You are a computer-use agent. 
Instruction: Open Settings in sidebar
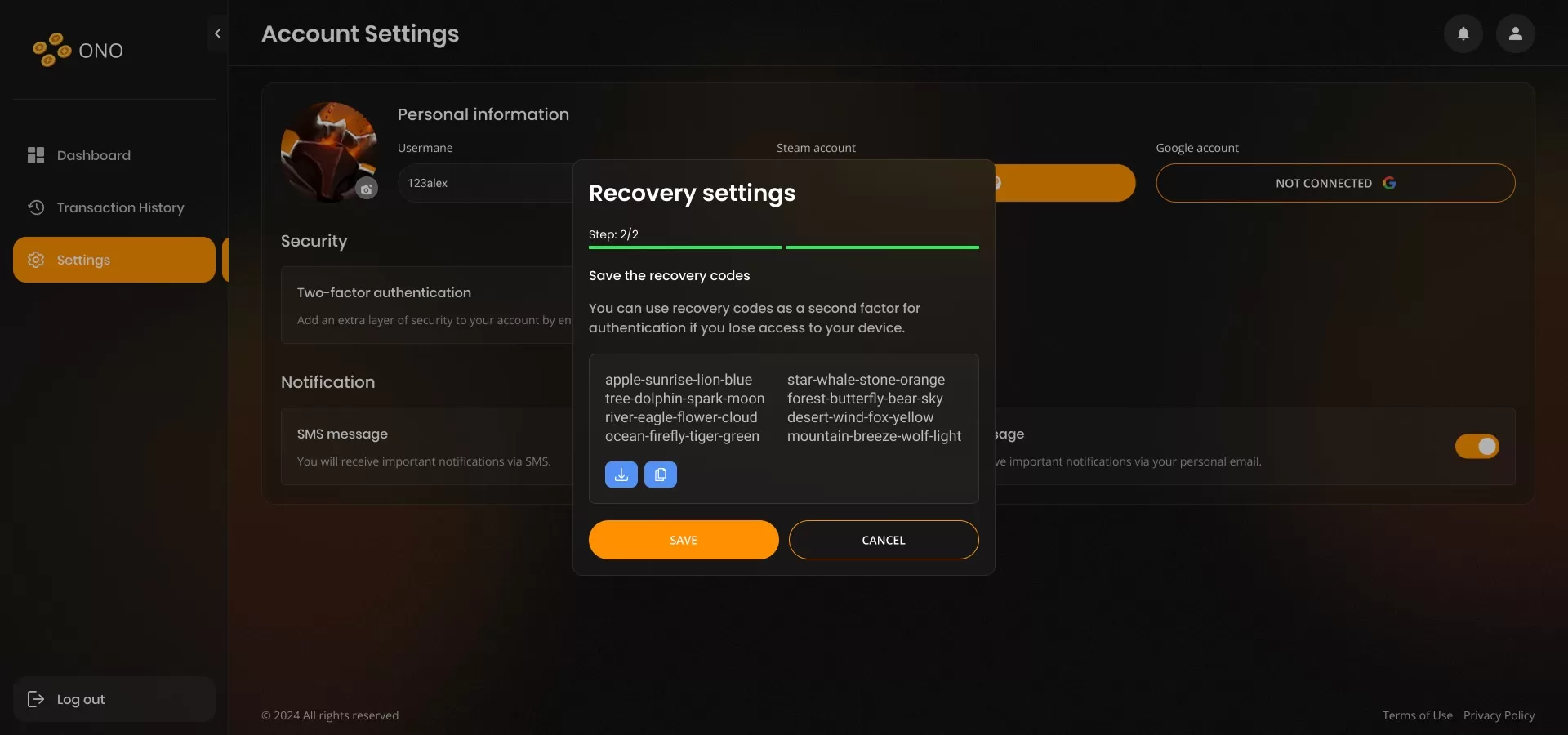point(114,260)
